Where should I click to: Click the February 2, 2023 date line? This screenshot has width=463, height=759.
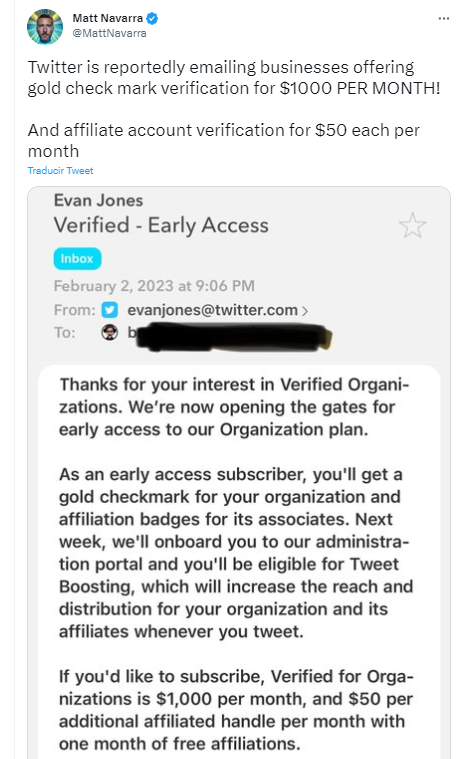tap(154, 286)
